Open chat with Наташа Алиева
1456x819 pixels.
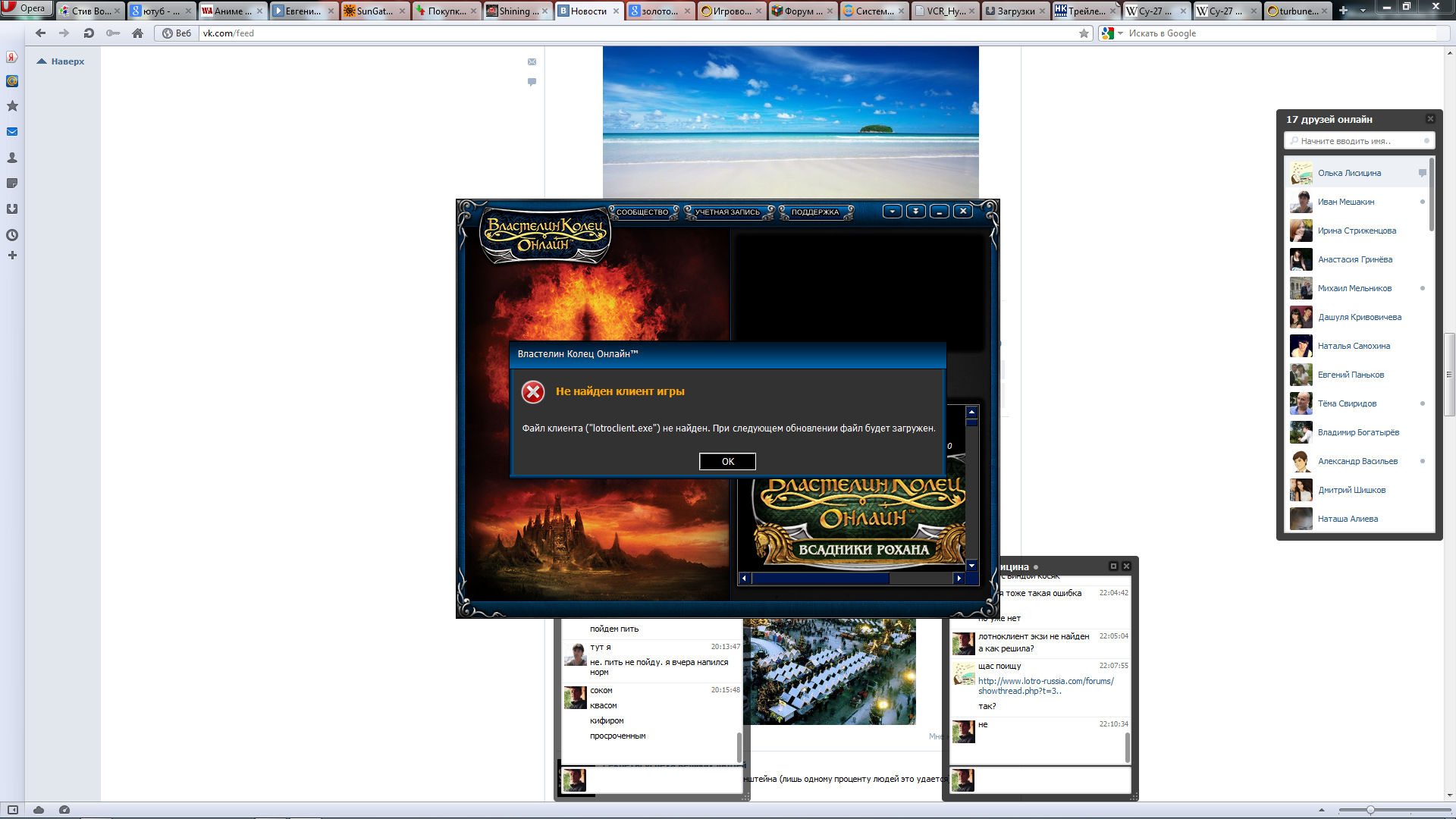[x=1356, y=519]
